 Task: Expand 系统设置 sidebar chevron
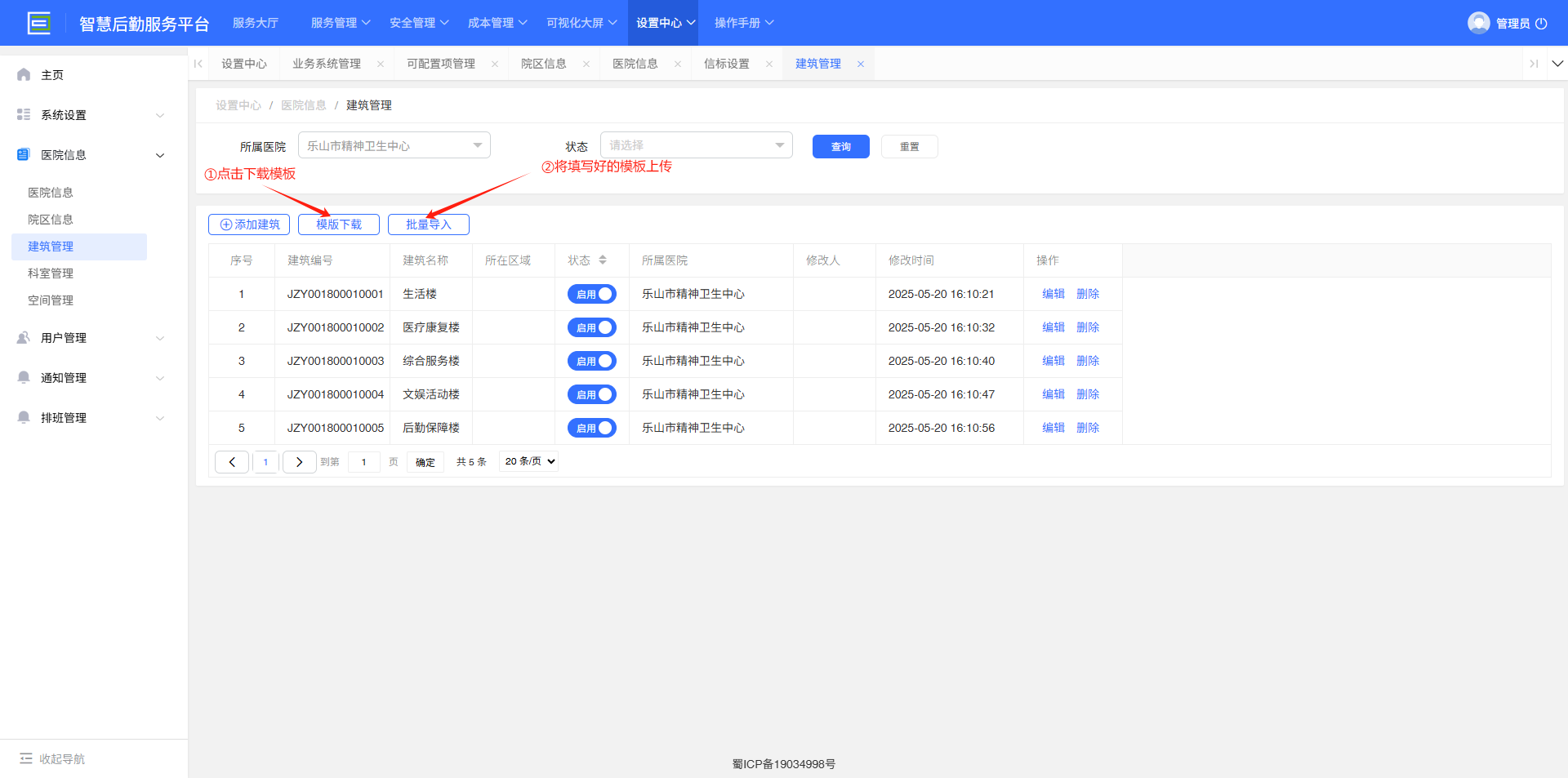(x=160, y=115)
